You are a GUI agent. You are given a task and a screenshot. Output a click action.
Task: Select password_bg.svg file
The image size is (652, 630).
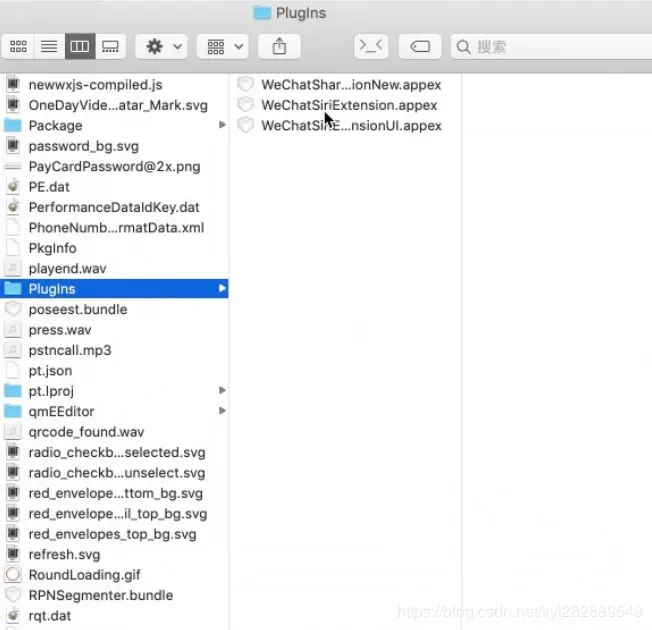pos(114,146)
